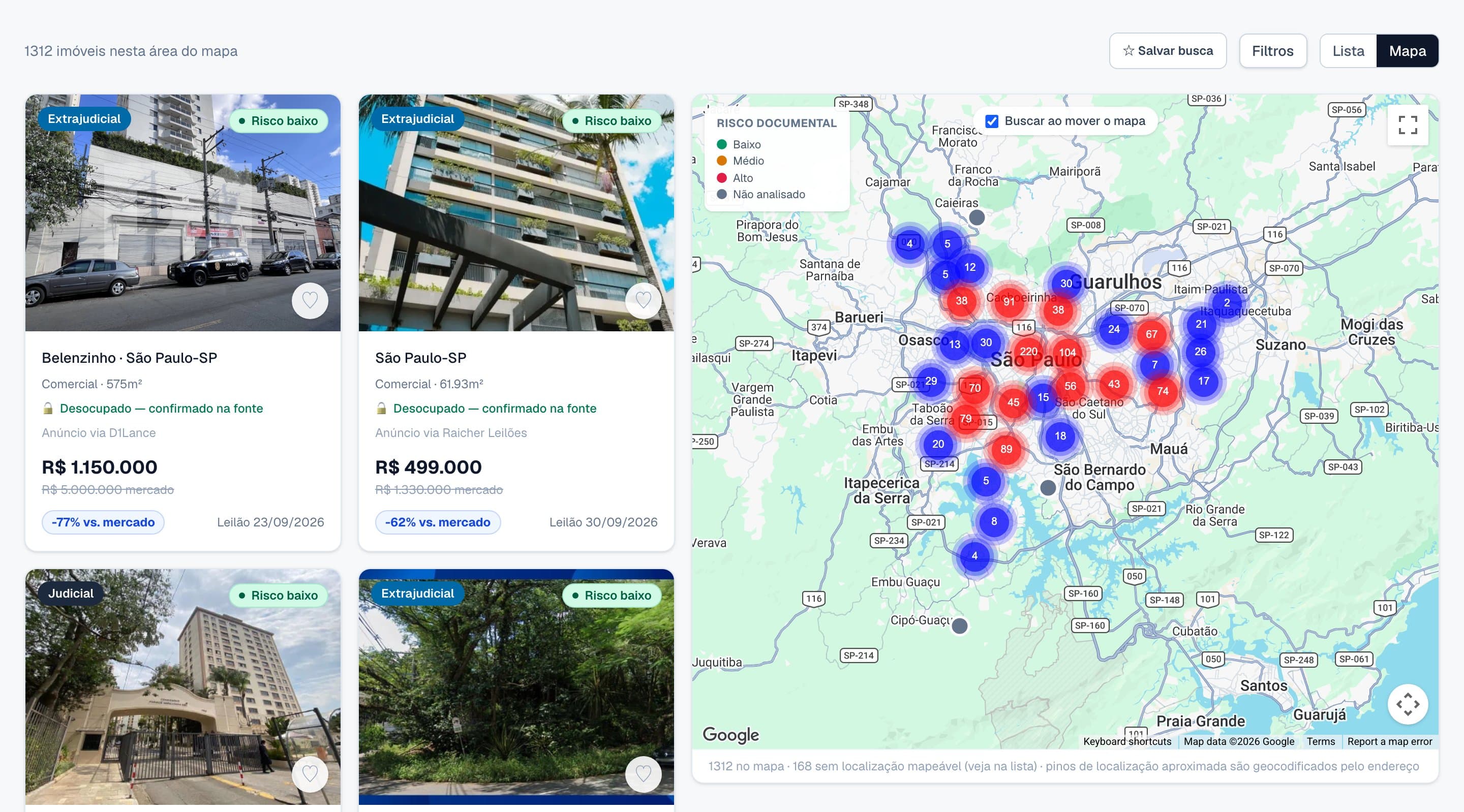Select the red 70 cluster marker

click(x=974, y=388)
